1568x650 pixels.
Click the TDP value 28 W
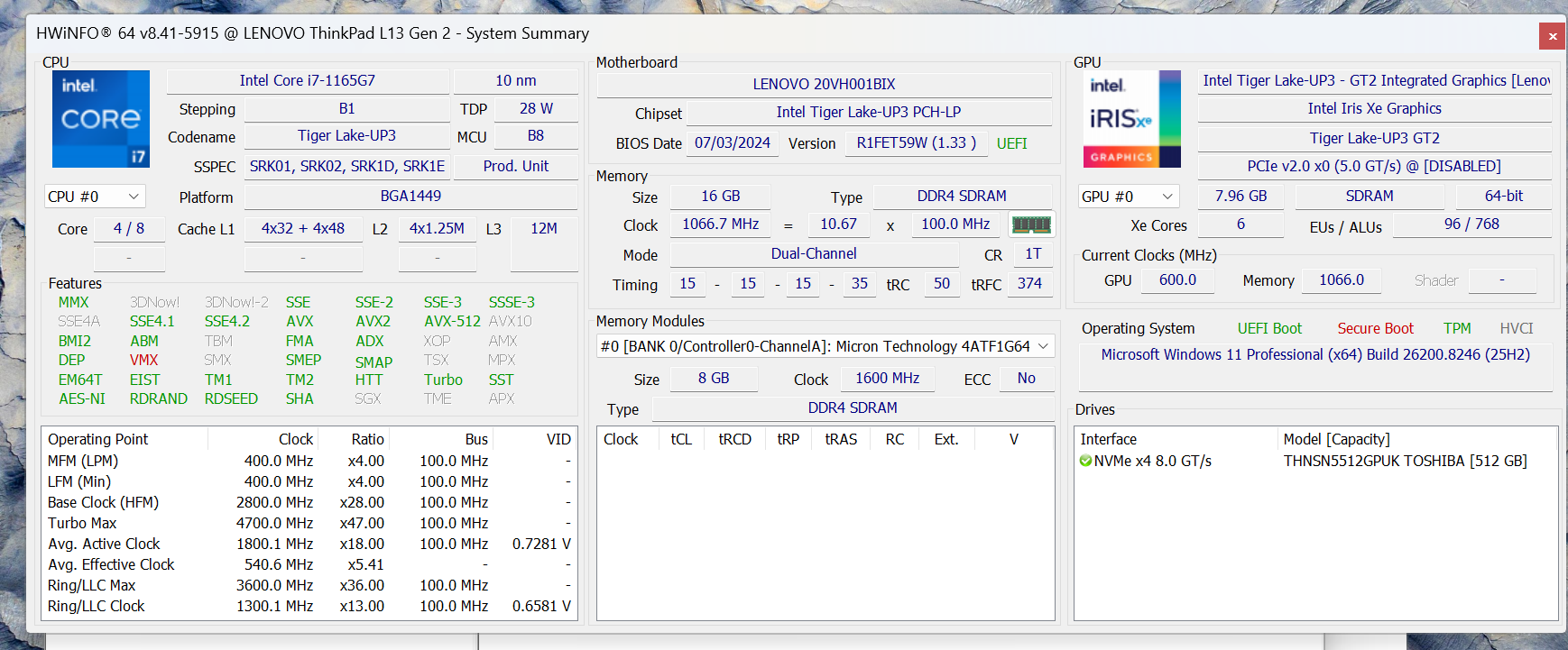[x=536, y=108]
